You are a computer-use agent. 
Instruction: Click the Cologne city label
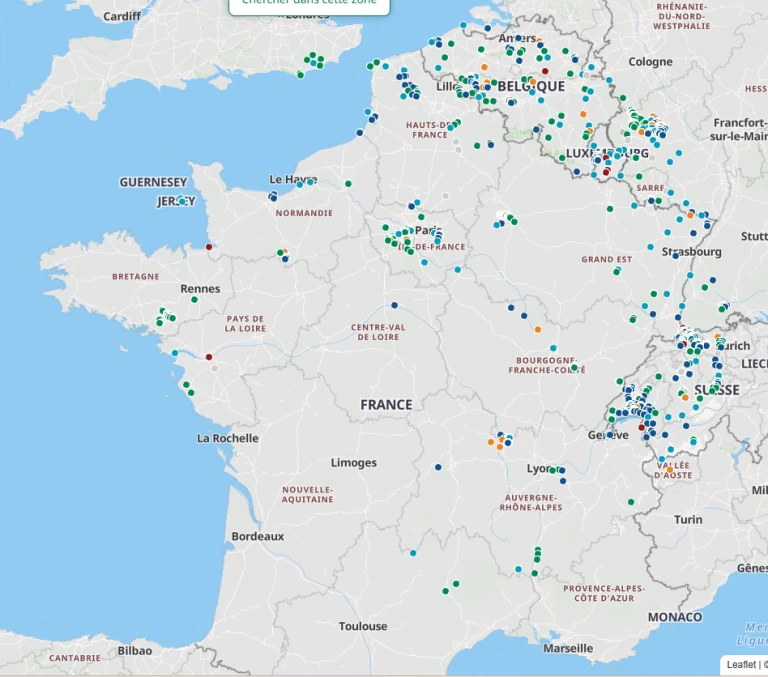650,62
